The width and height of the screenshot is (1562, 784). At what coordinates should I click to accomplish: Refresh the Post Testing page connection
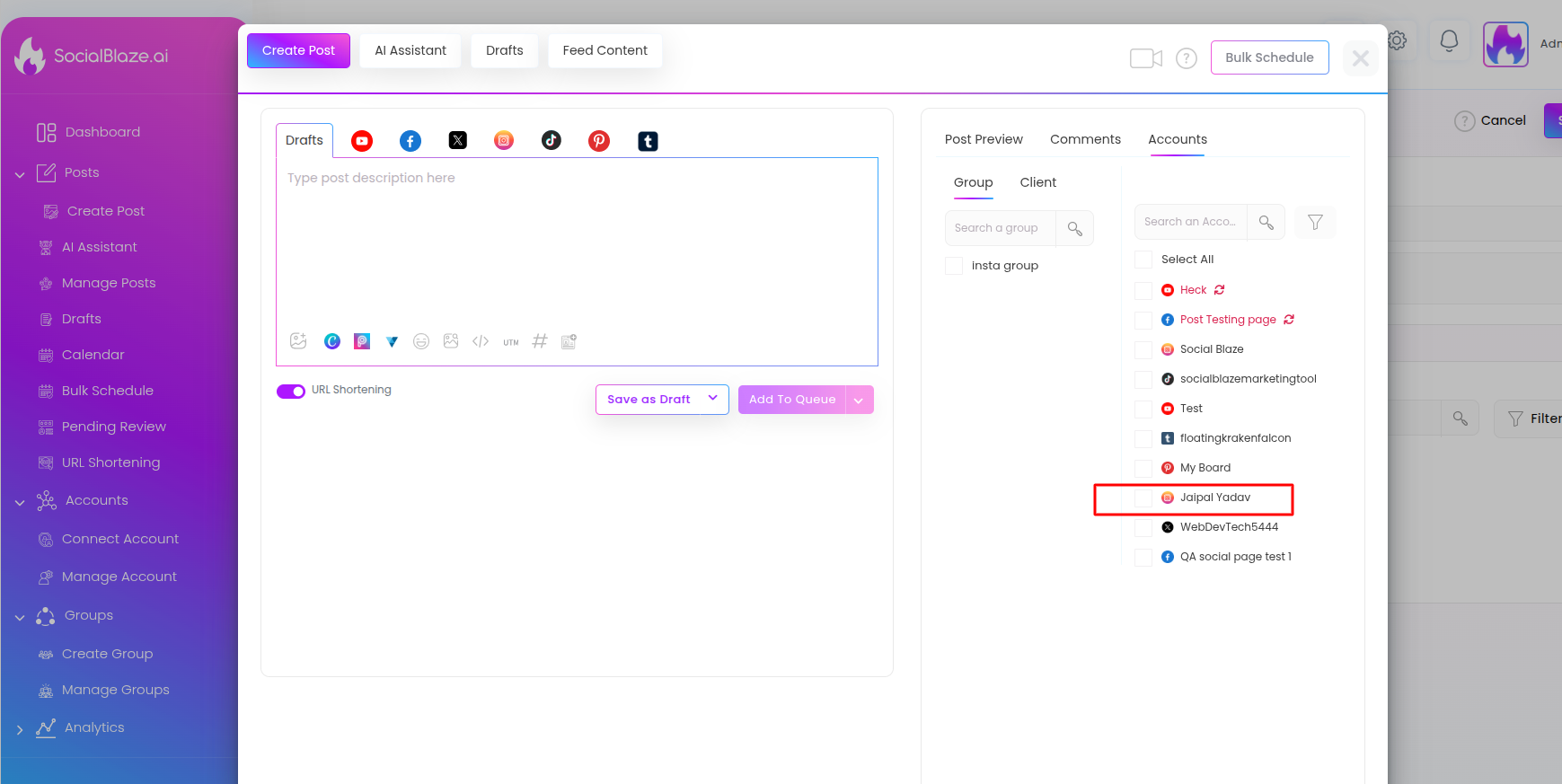tap(1289, 320)
